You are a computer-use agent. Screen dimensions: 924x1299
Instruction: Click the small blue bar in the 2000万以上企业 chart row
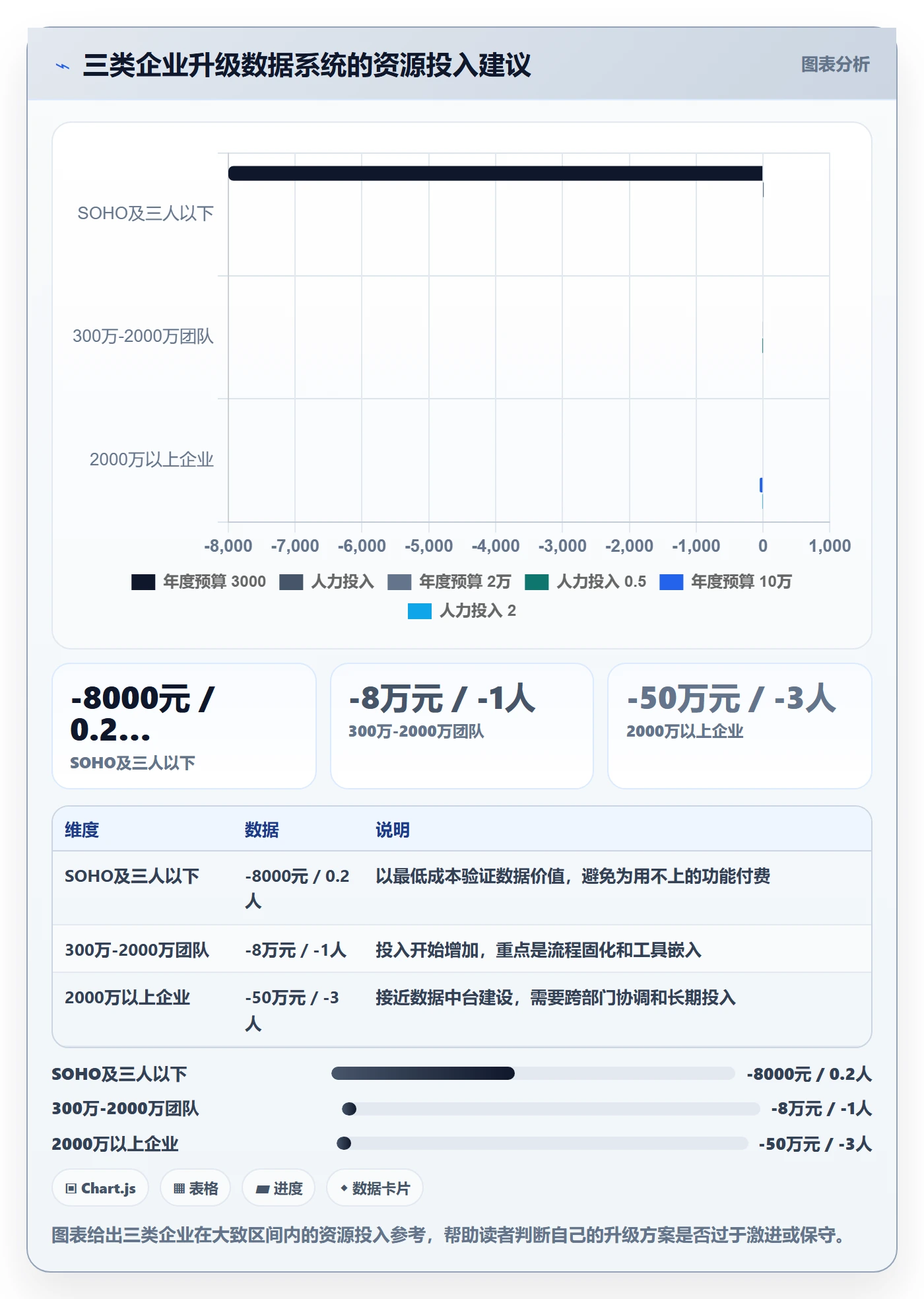[761, 485]
